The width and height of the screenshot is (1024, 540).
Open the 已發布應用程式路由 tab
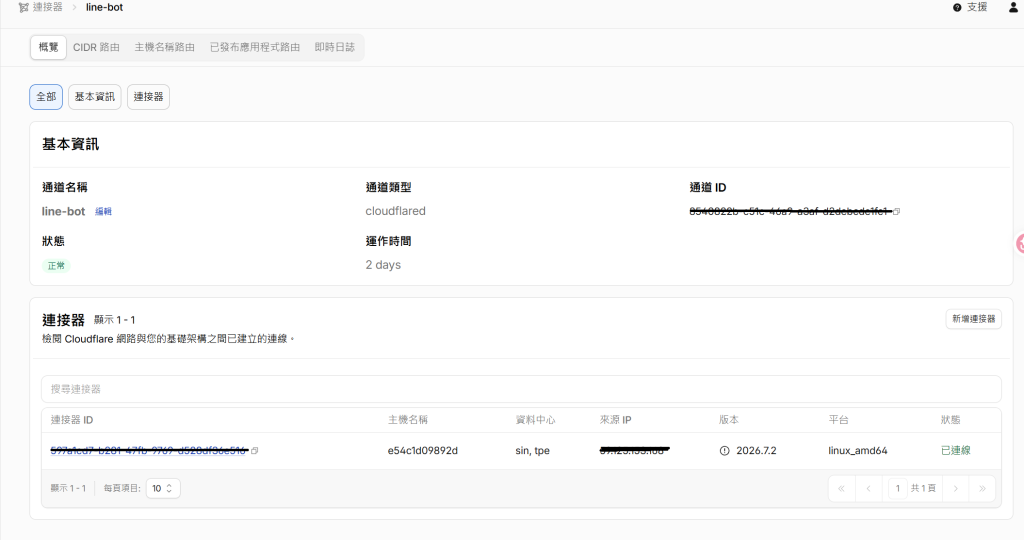click(255, 47)
